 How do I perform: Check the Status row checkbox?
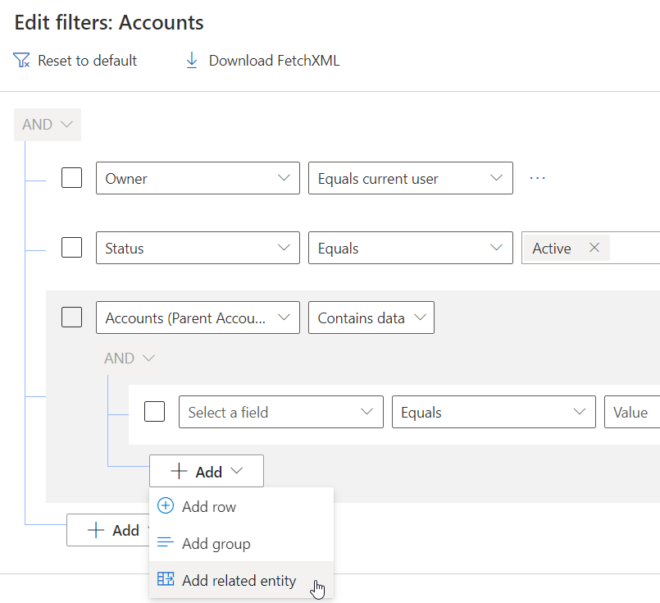[x=72, y=248]
